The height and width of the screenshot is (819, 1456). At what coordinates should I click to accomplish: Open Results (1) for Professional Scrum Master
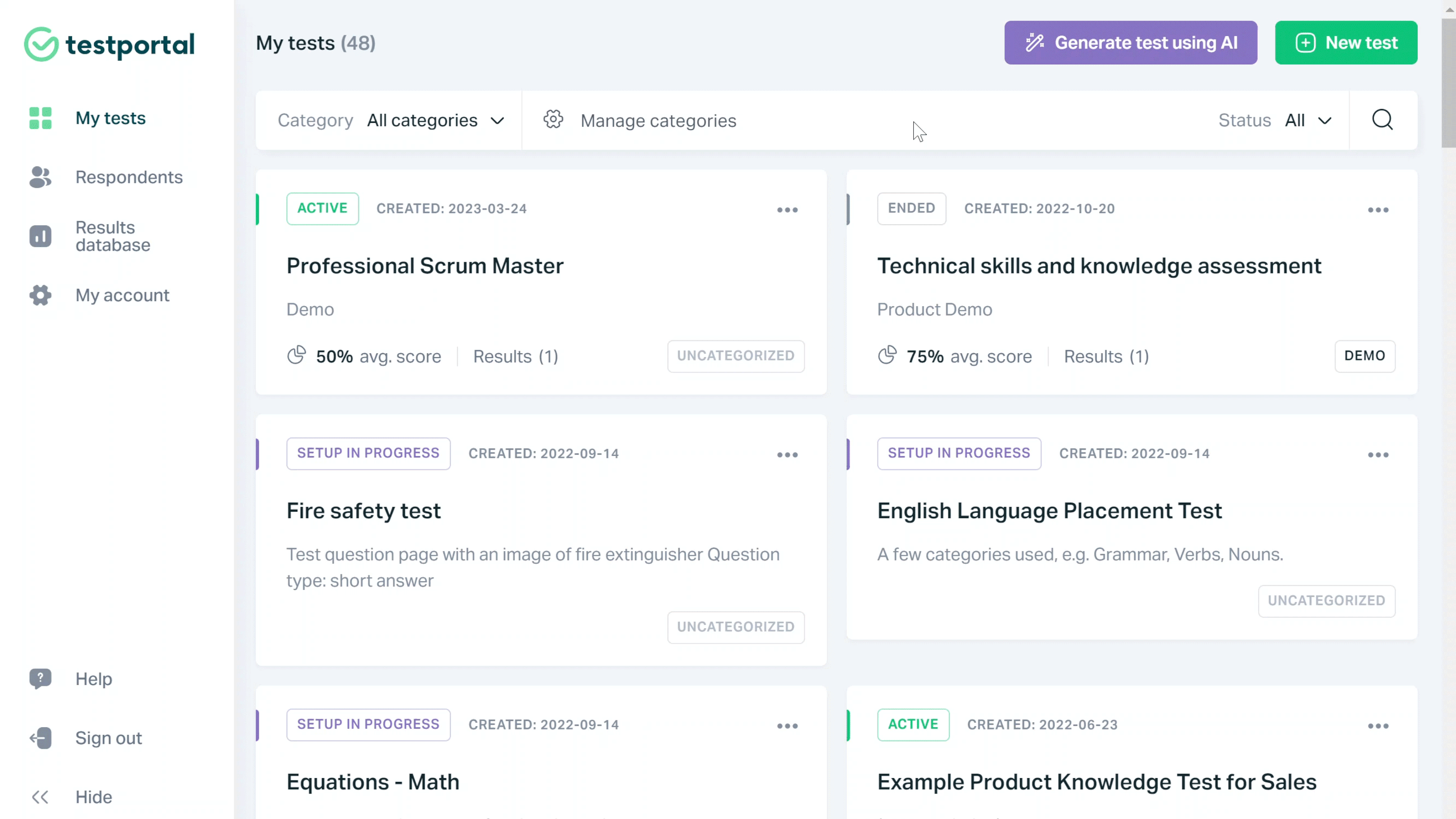(515, 356)
